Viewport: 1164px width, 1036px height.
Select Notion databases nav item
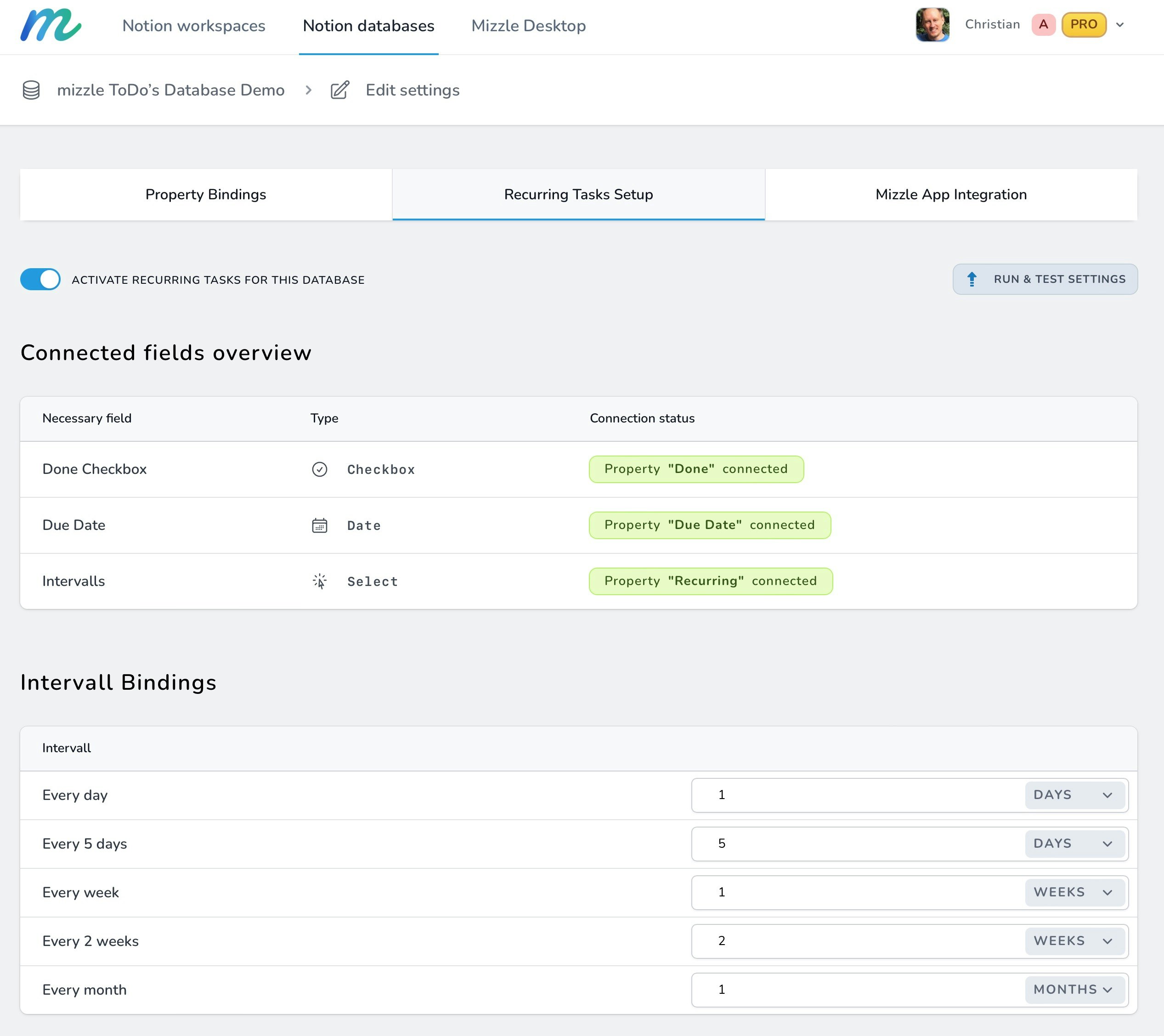click(368, 26)
